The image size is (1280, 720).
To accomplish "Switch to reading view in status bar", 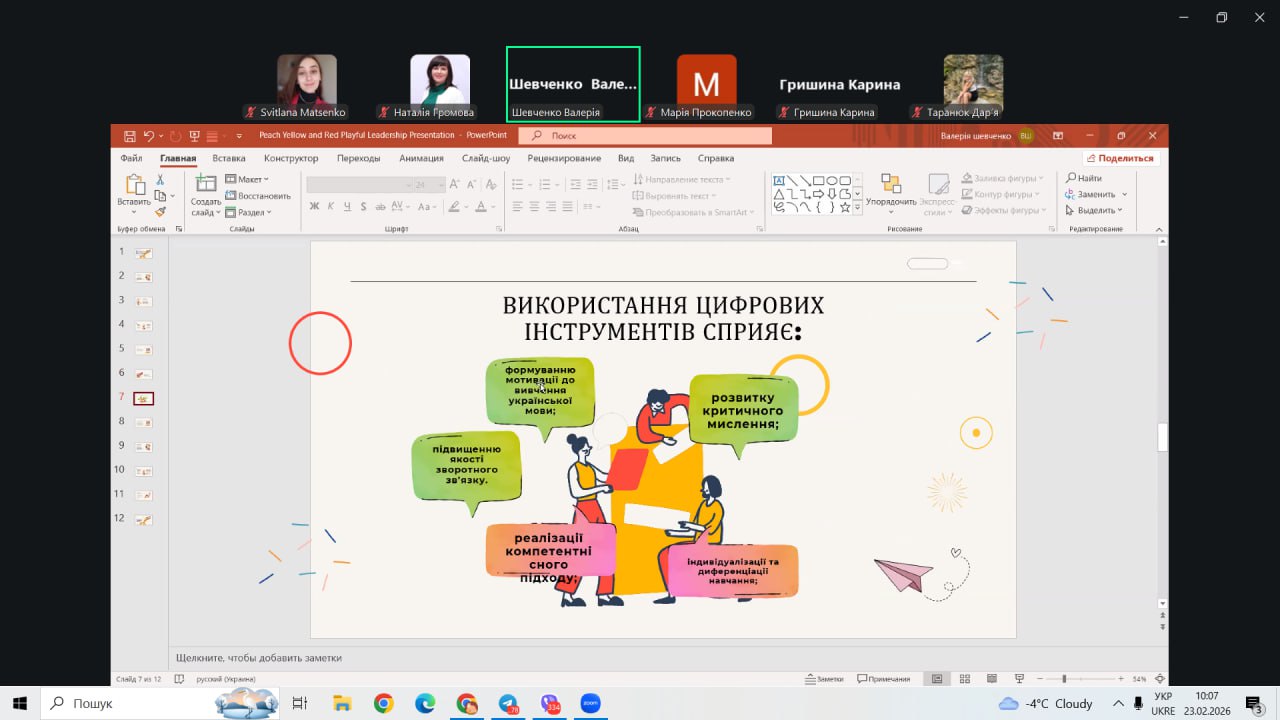I will click(991, 679).
